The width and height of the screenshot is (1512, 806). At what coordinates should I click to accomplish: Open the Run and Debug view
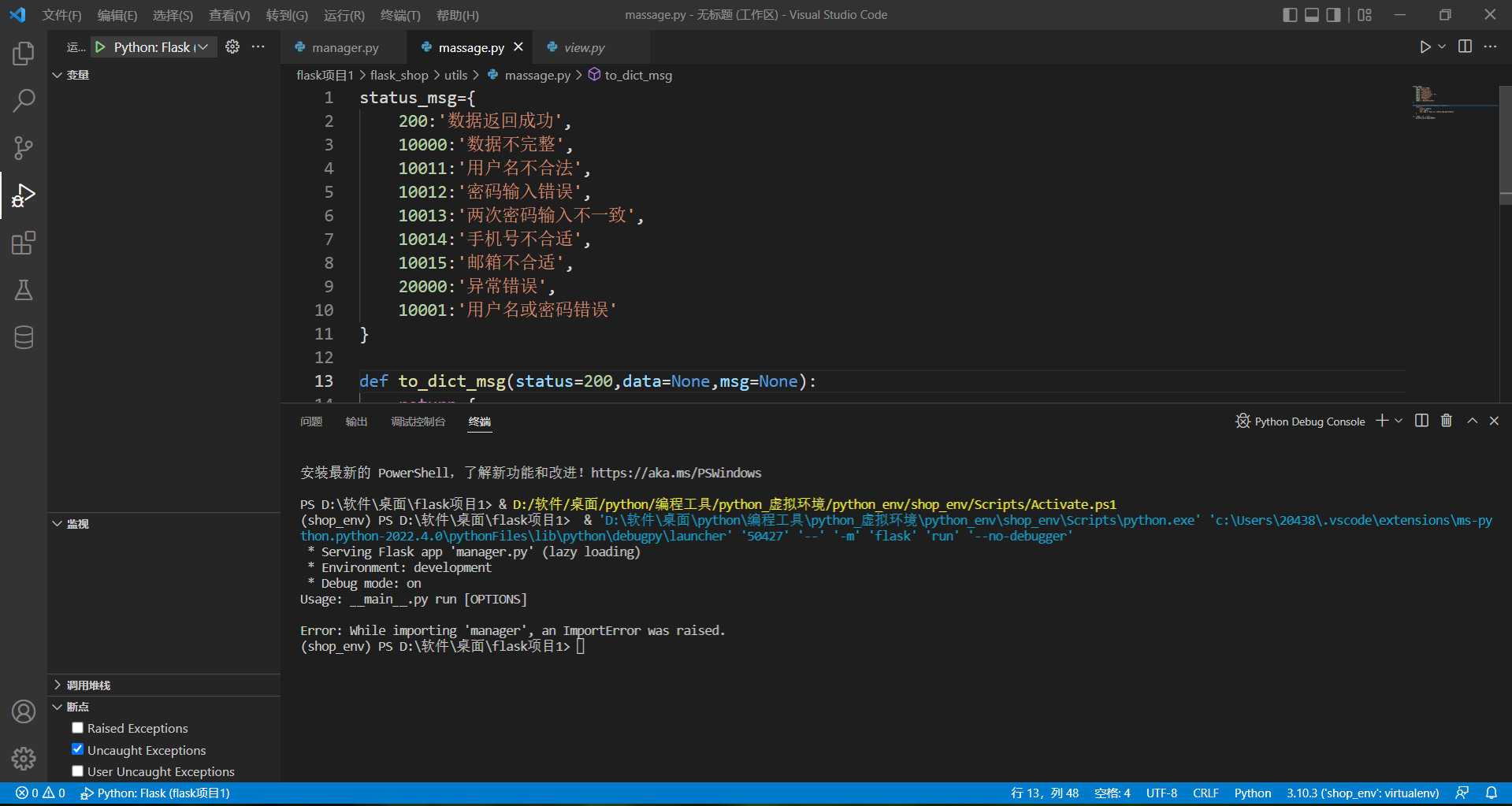(x=24, y=195)
